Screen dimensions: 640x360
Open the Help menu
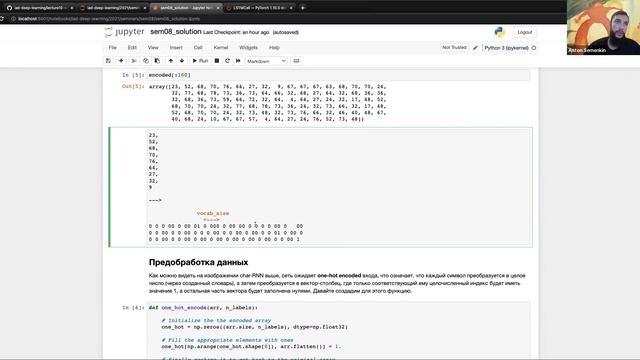pyautogui.click(x=274, y=47)
